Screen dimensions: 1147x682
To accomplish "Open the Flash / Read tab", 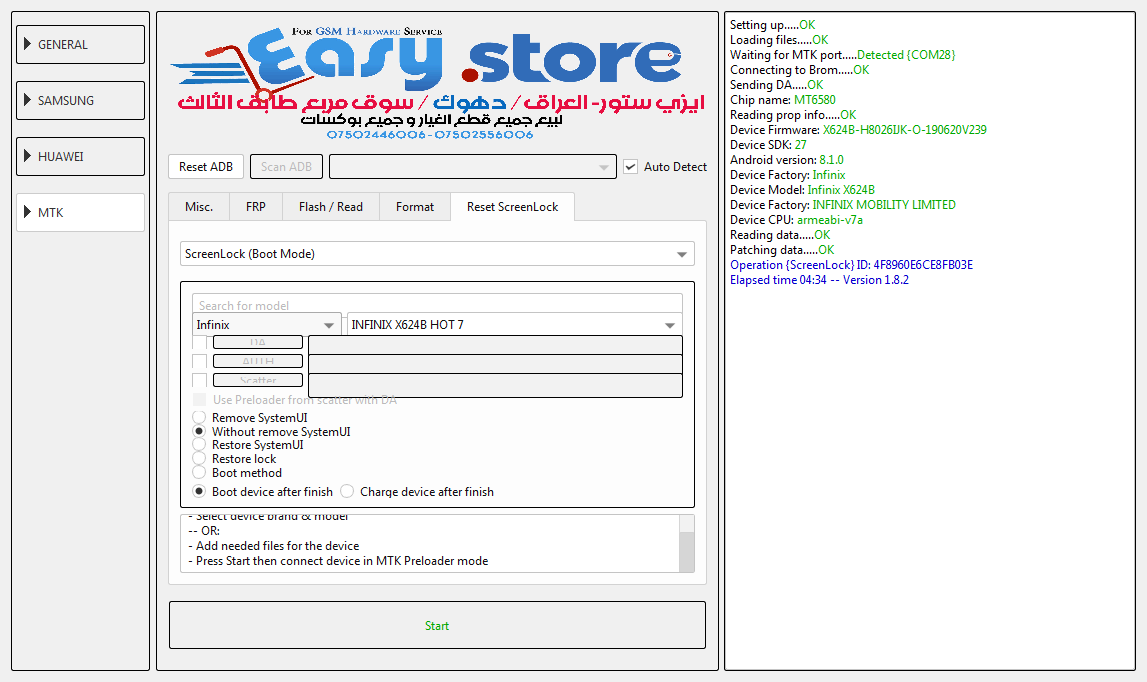I will tap(331, 207).
